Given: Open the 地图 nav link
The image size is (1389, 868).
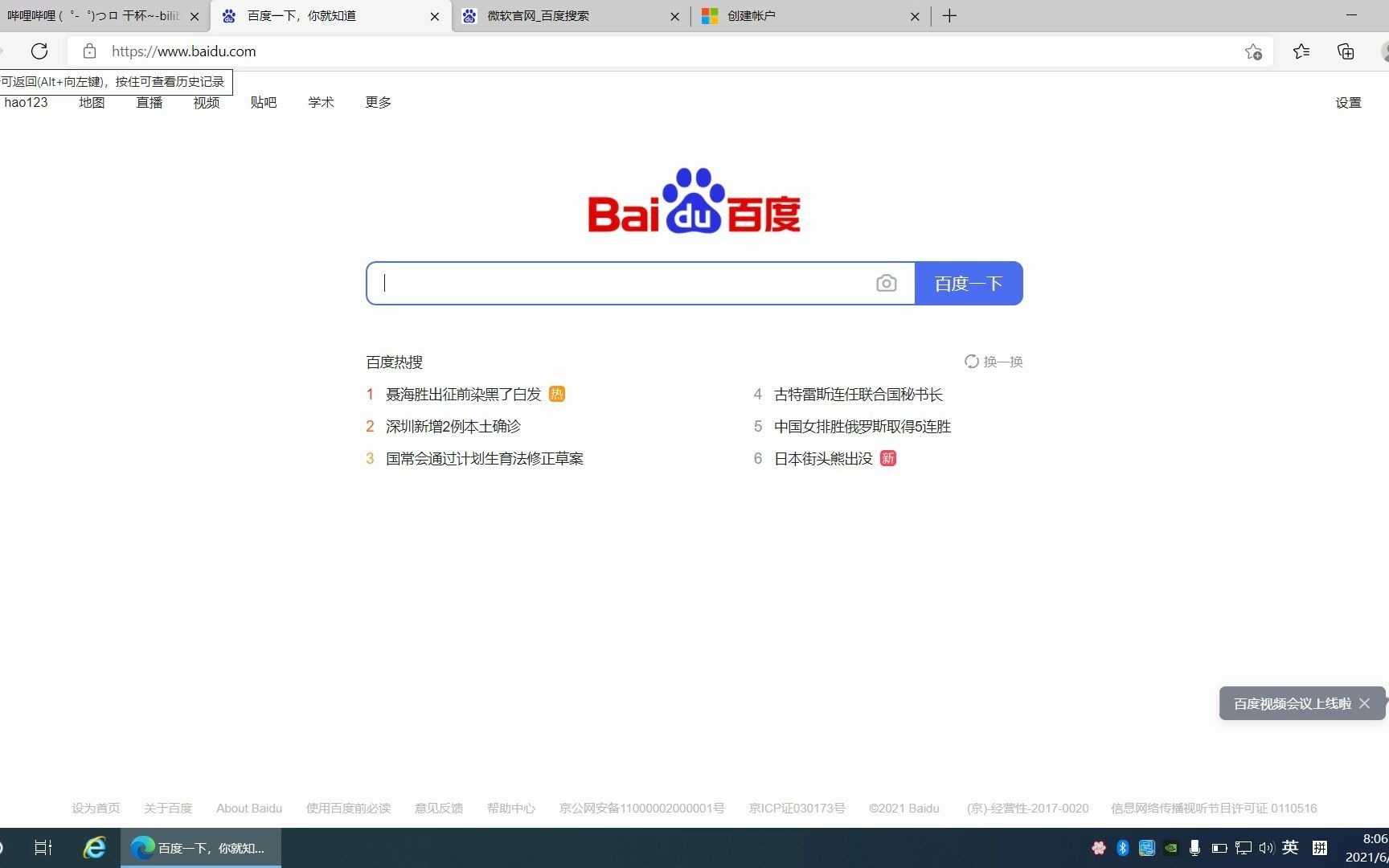Looking at the screenshot, I should [92, 102].
